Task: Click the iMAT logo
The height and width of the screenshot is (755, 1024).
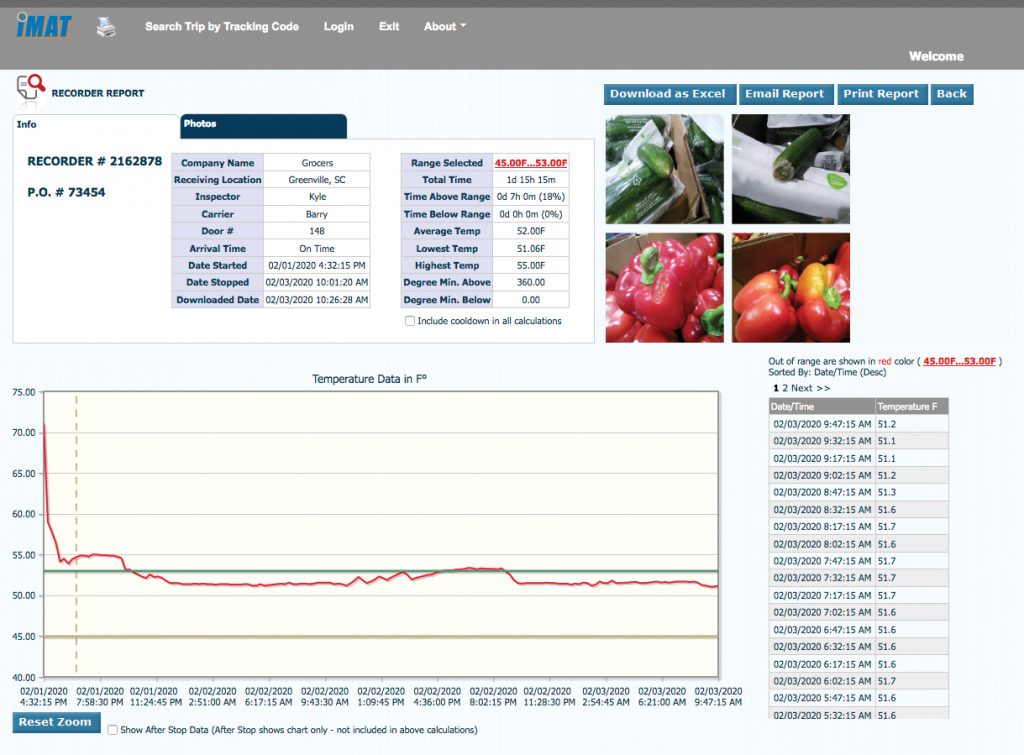Action: pyautogui.click(x=44, y=26)
